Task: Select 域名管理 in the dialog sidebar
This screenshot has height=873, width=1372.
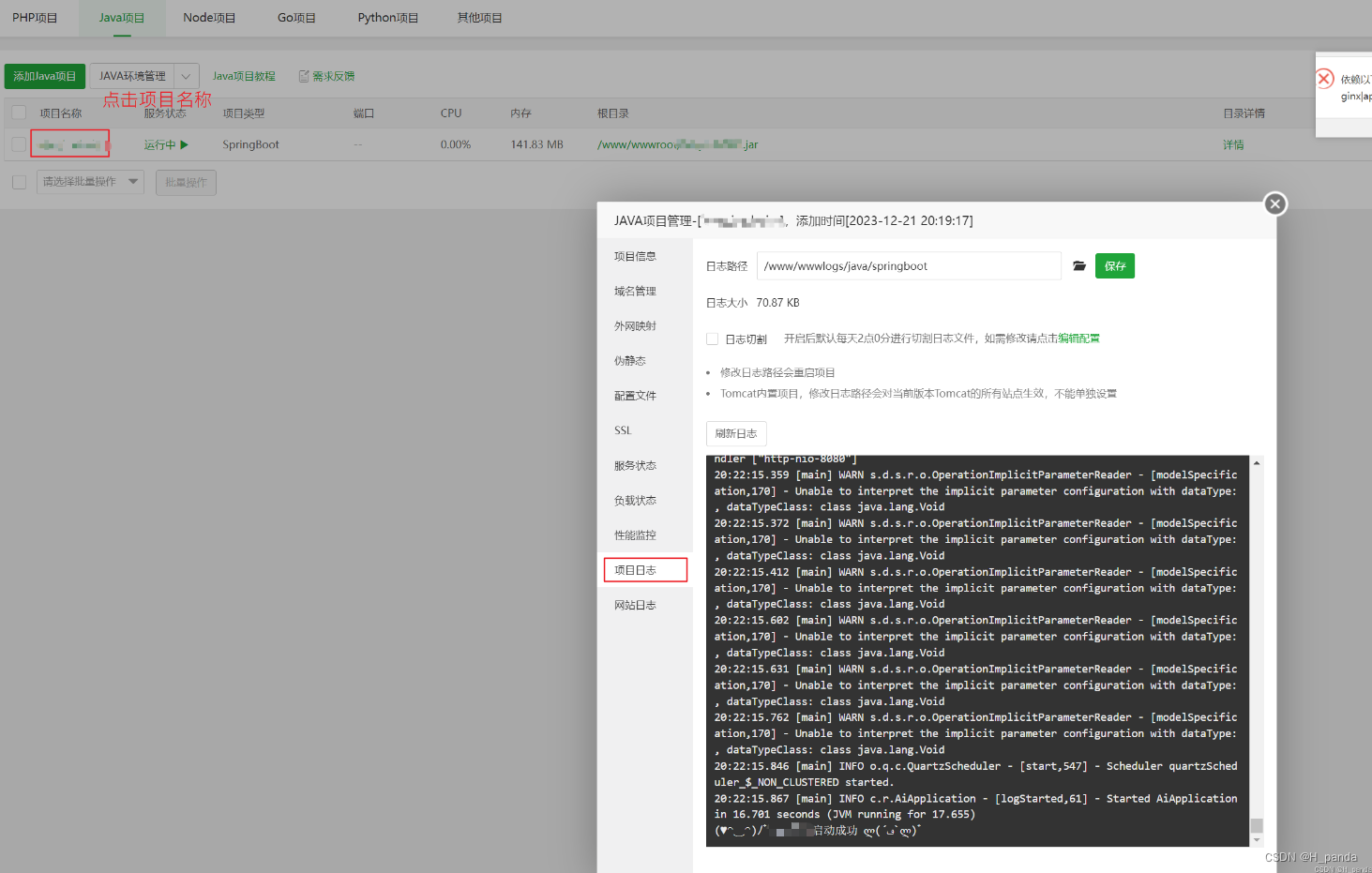Action: pyautogui.click(x=635, y=292)
